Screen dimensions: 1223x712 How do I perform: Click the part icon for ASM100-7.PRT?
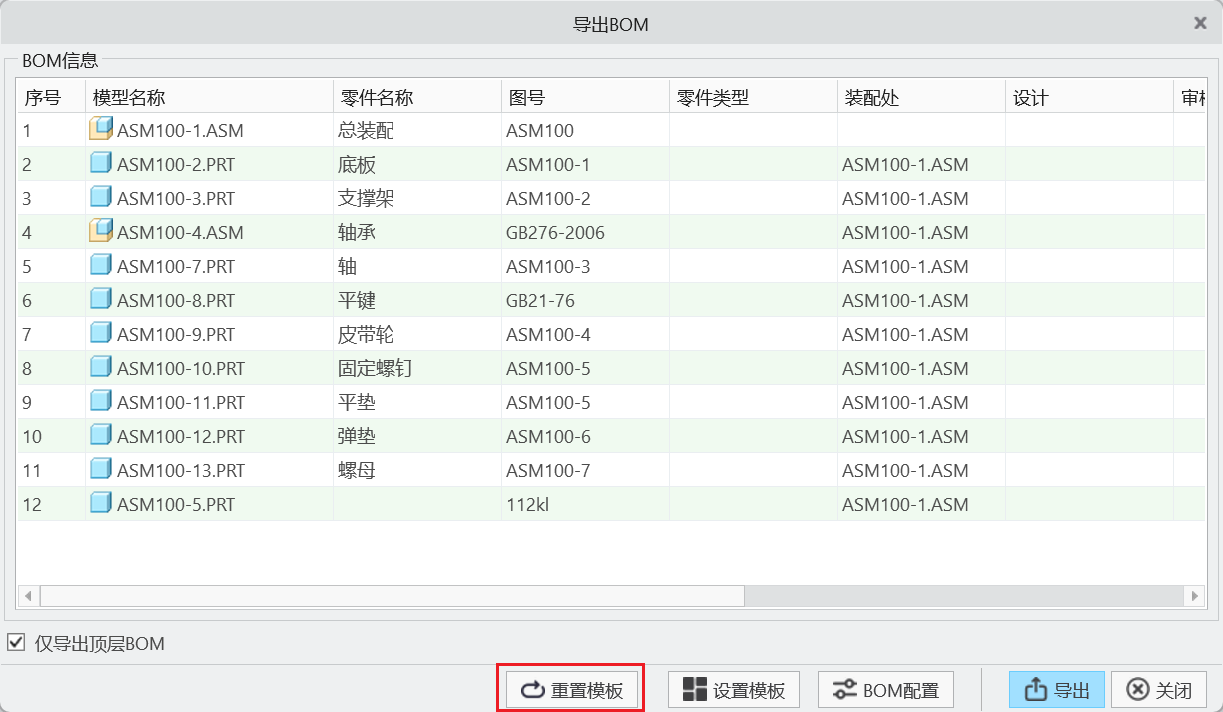tap(101, 265)
